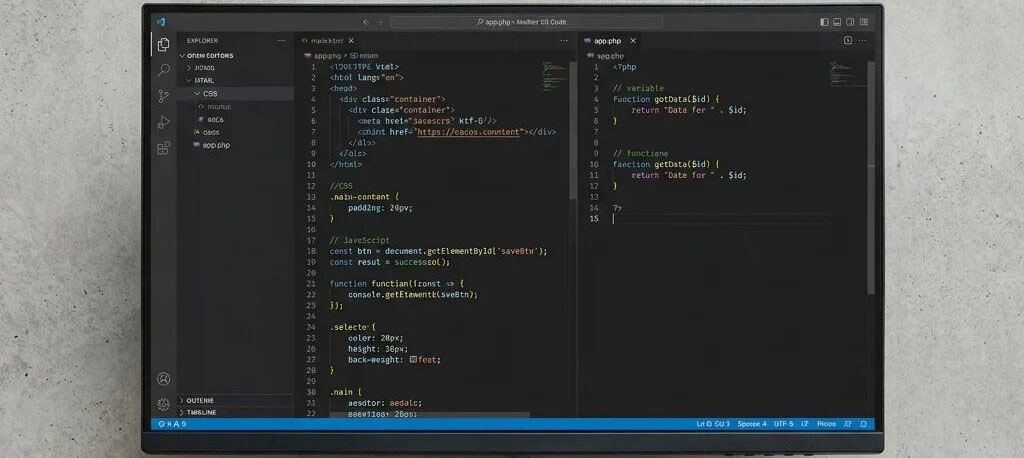
Task: Click line number 15 in right editor
Action: coord(594,218)
